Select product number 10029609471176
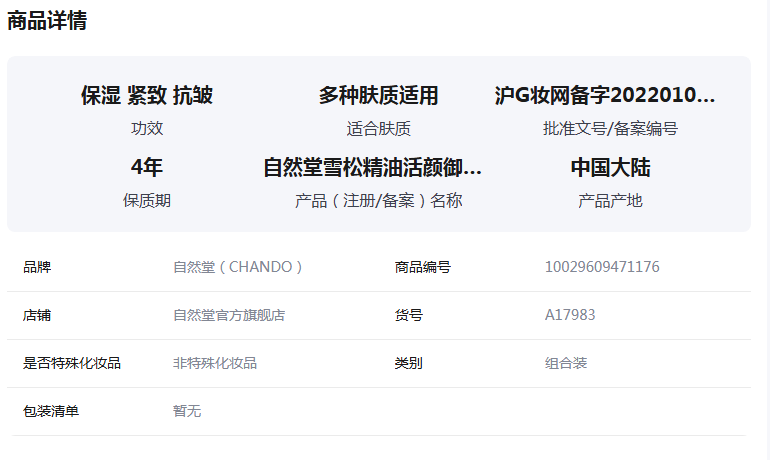The image size is (770, 460). [x=602, y=267]
